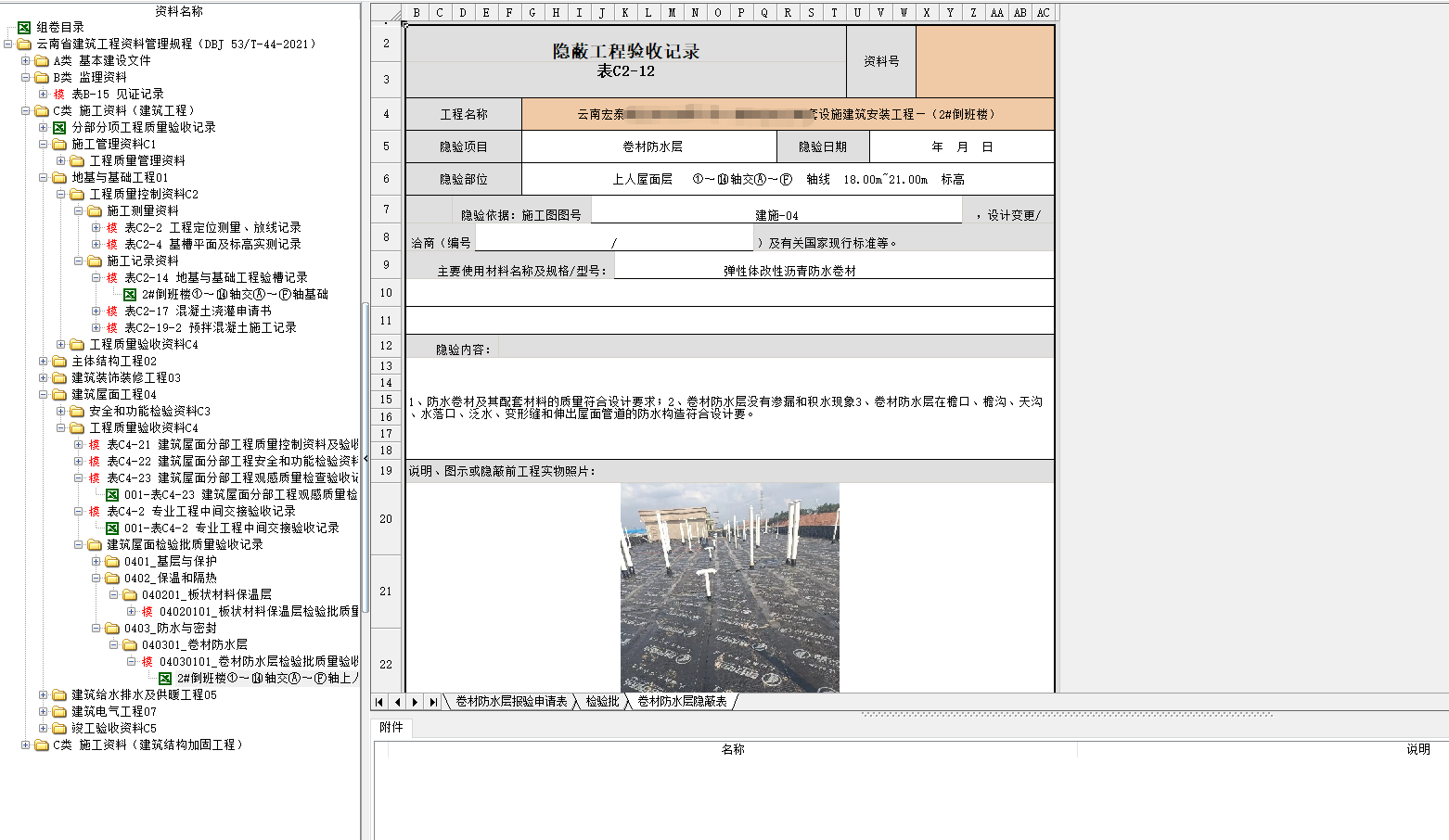Expand the 主体结构工程02 node
This screenshot has width=1449, height=840.
44,362
